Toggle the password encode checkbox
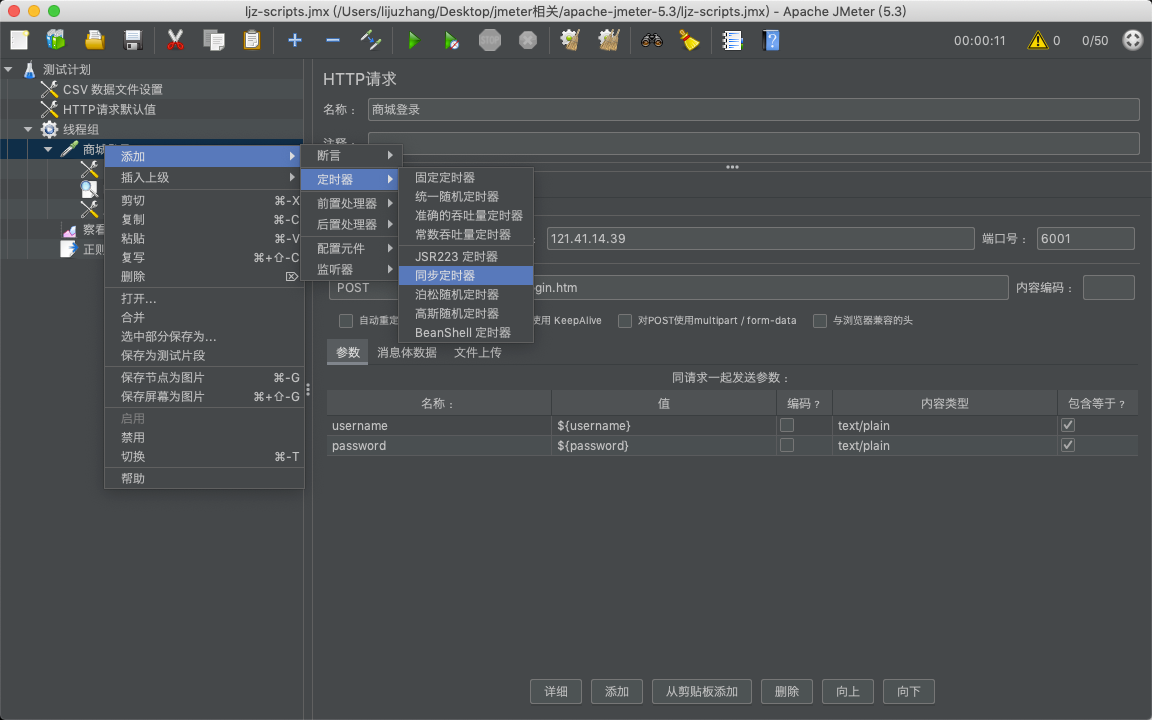The width and height of the screenshot is (1152, 720). (787, 445)
